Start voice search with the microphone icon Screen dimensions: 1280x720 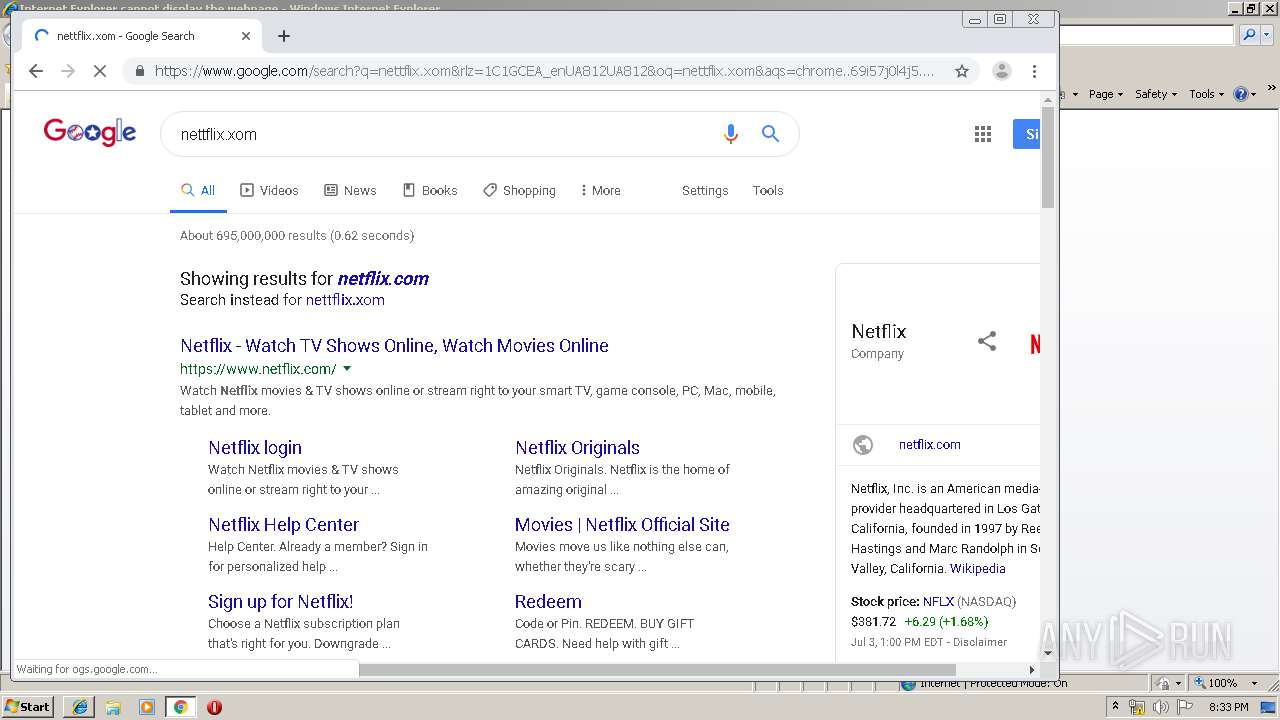click(731, 134)
